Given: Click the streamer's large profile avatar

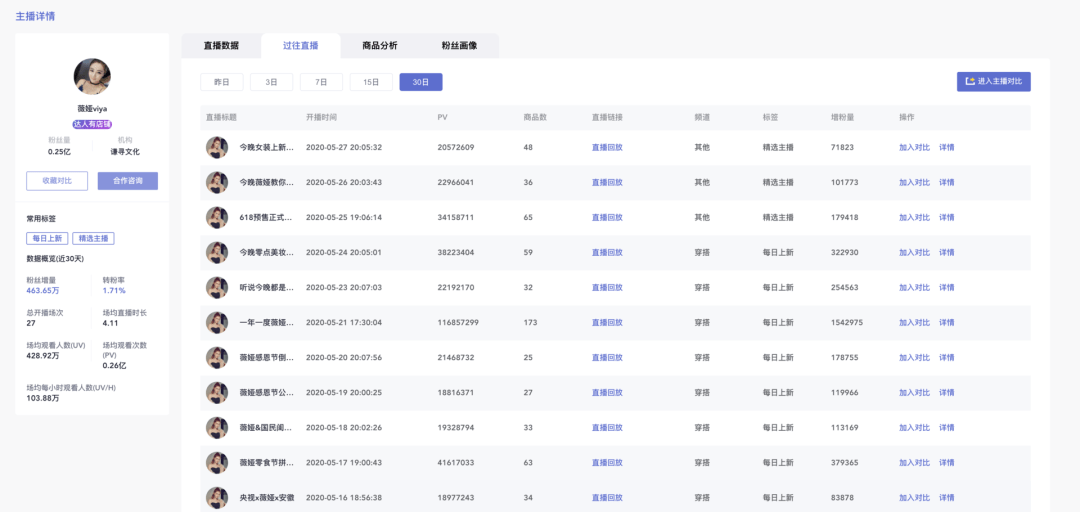Looking at the screenshot, I should [x=92, y=76].
